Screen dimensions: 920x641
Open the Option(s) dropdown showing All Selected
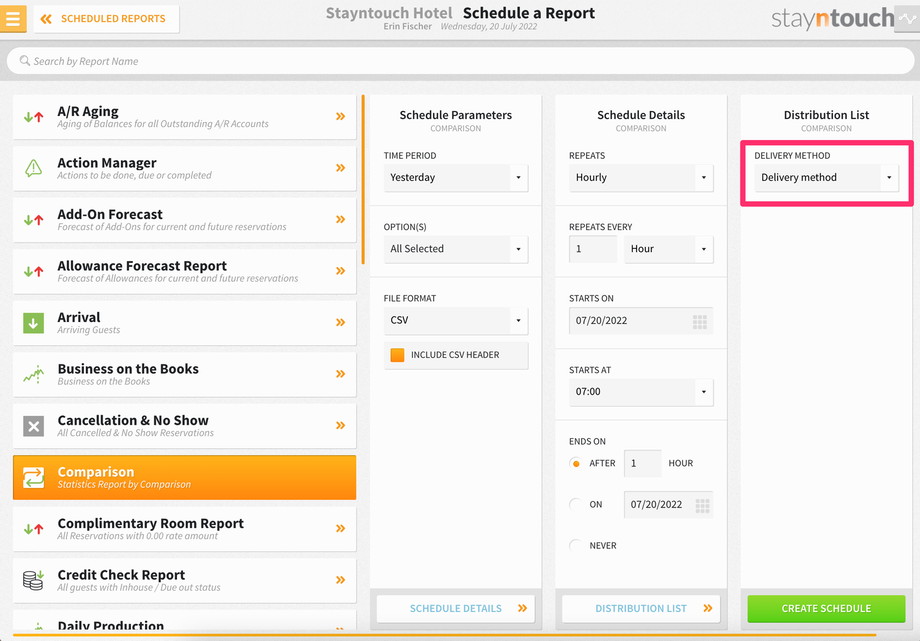click(x=456, y=249)
